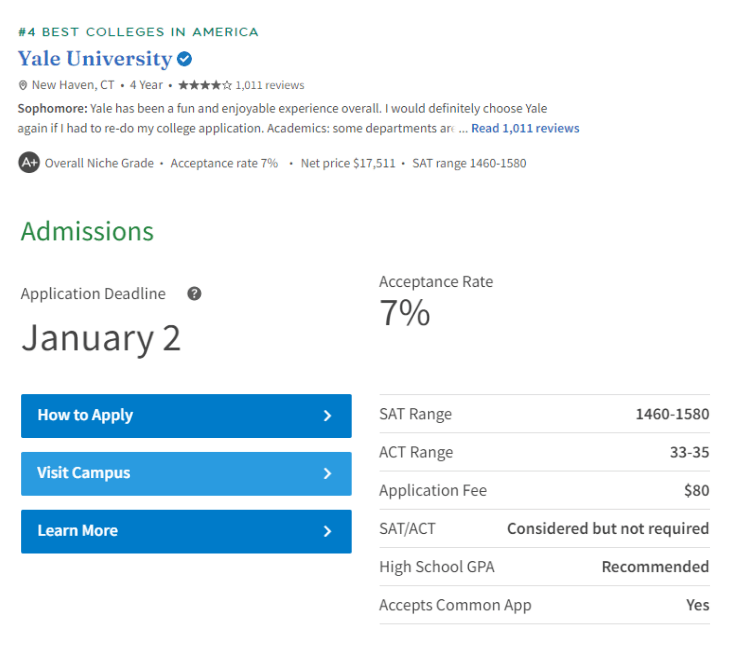This screenshot has height=647, width=734.
Task: Click the Acceptance rate 7% summary text
Action: click(x=224, y=163)
